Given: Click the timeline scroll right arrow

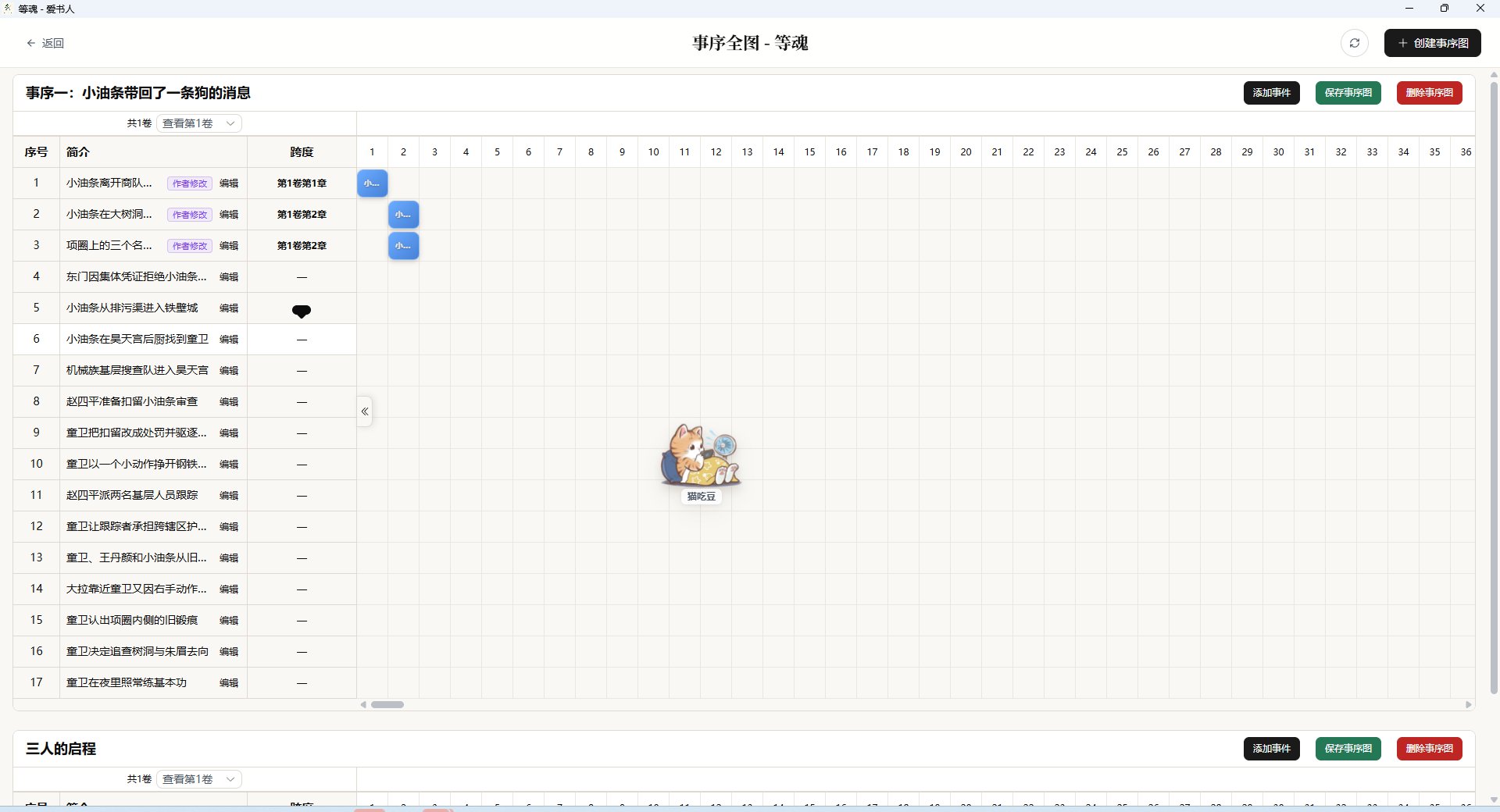Looking at the screenshot, I should click(x=1468, y=704).
